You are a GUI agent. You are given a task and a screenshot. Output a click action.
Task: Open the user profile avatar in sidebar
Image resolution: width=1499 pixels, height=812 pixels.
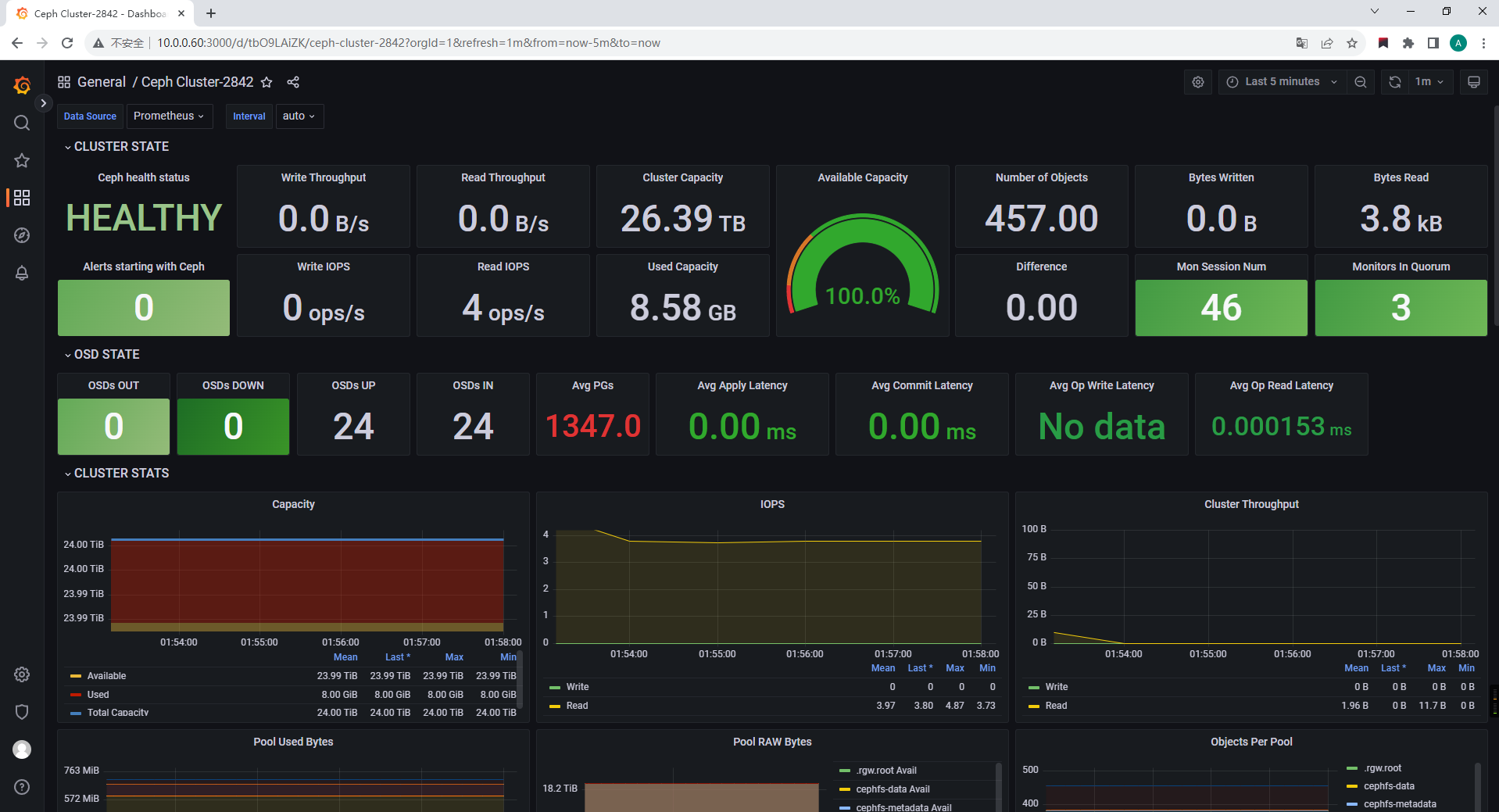click(x=22, y=749)
